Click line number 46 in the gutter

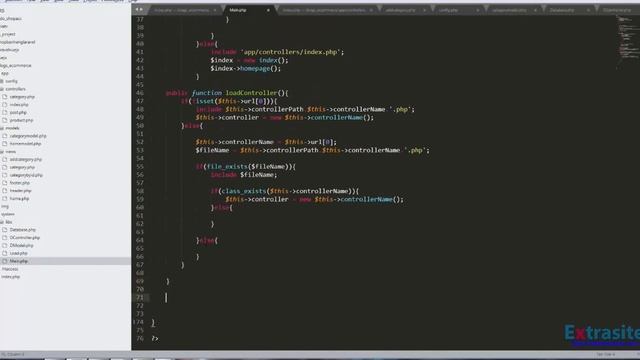(x=140, y=93)
